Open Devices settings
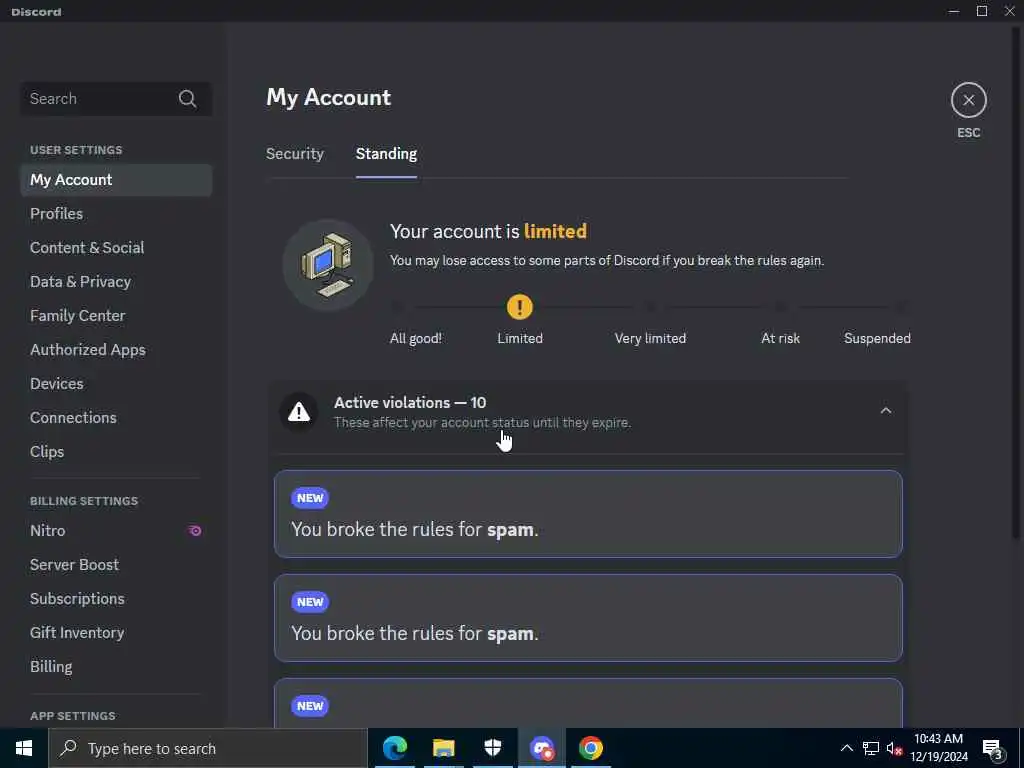1024x768 pixels. (116, 383)
